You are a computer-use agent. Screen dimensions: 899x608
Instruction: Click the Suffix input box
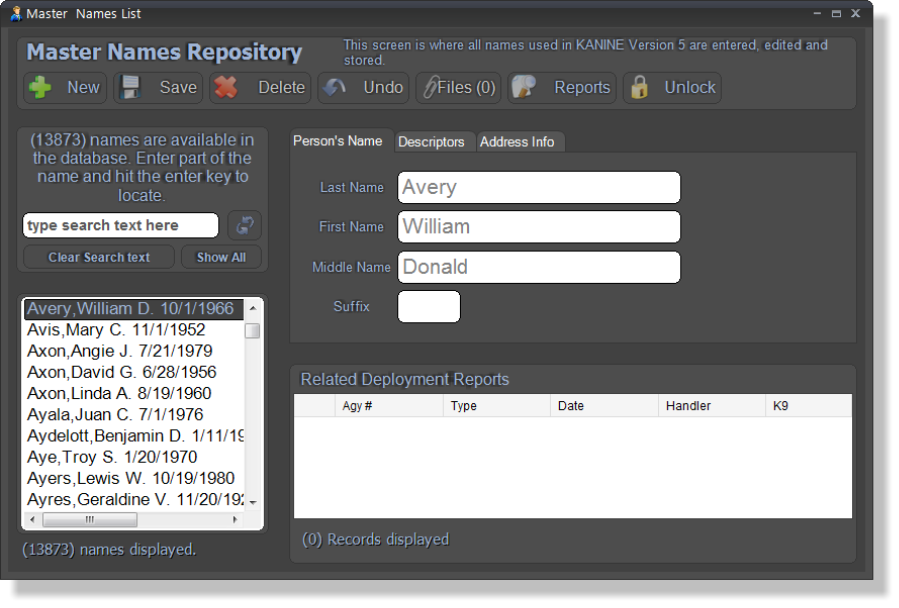pos(429,306)
